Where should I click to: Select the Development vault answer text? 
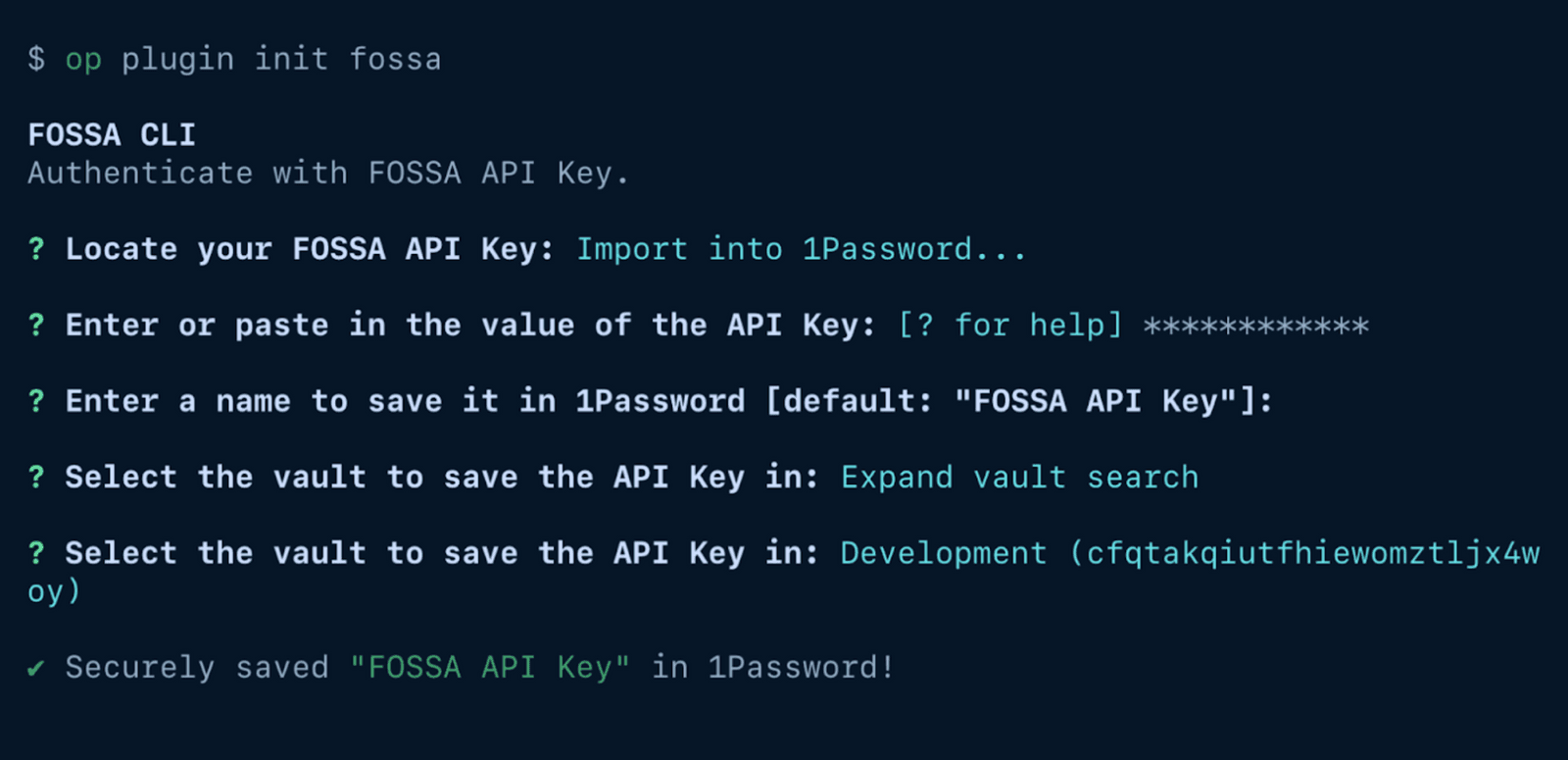click(1189, 553)
